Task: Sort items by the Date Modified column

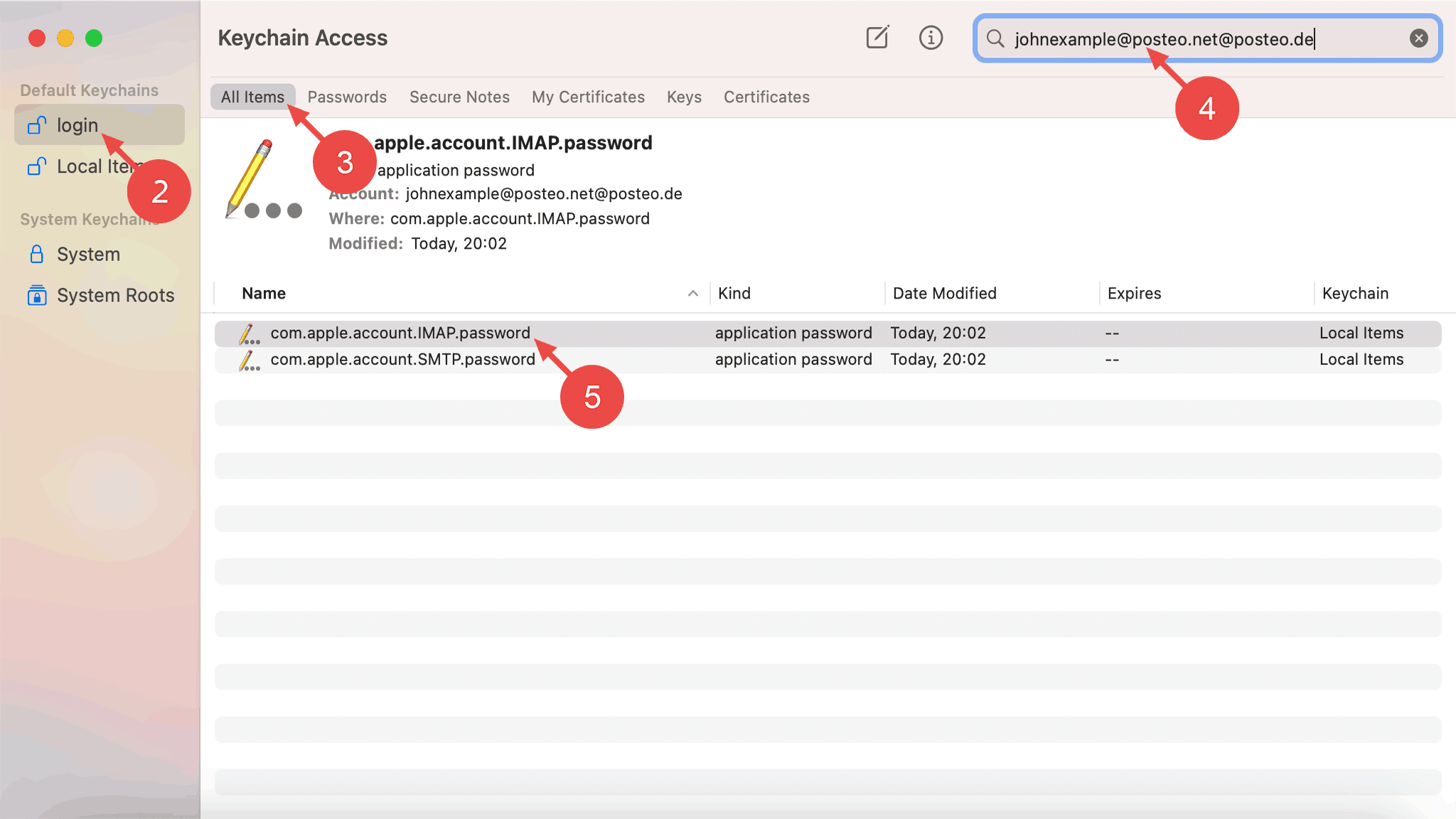Action: 944,294
